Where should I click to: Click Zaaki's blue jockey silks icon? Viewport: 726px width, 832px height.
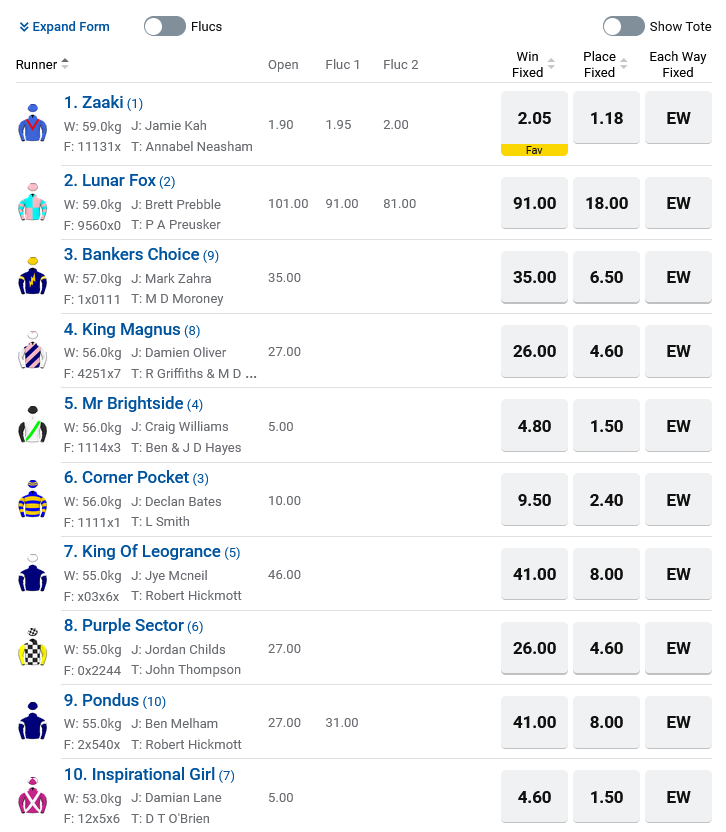coord(32,123)
